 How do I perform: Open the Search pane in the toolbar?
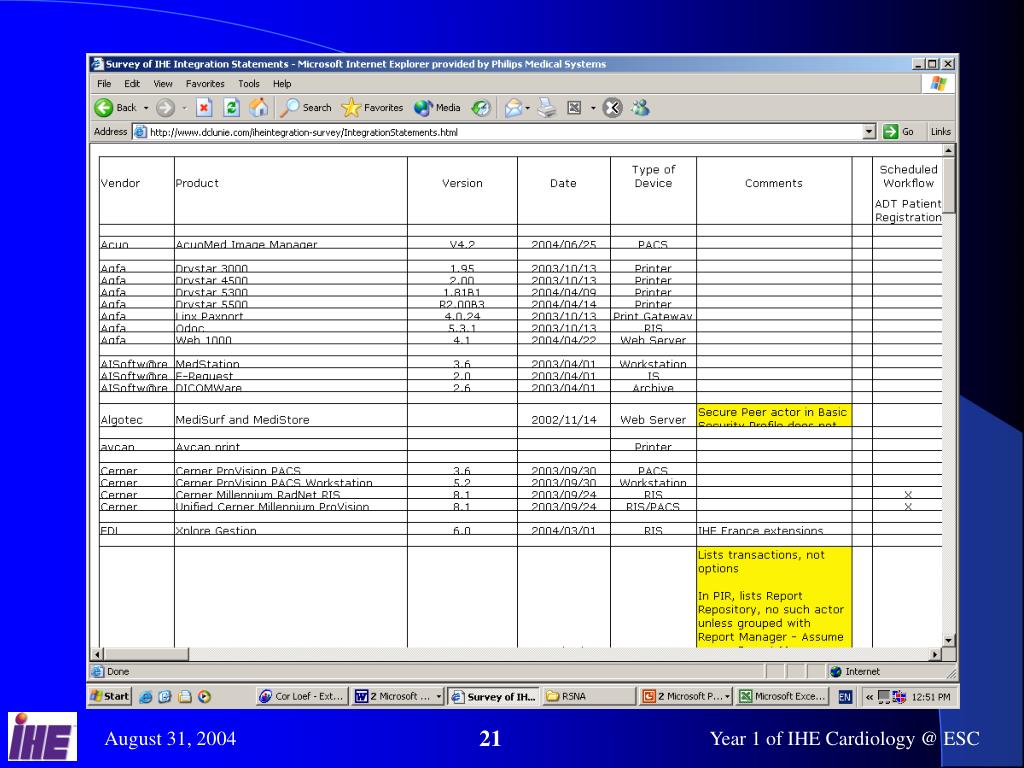pyautogui.click(x=306, y=108)
